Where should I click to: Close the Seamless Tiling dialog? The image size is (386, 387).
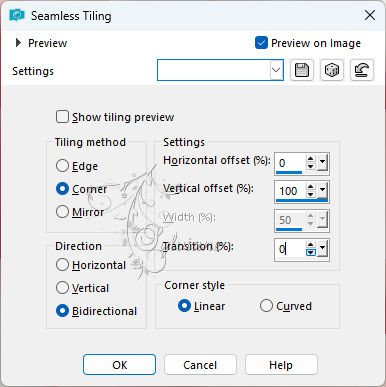370,15
